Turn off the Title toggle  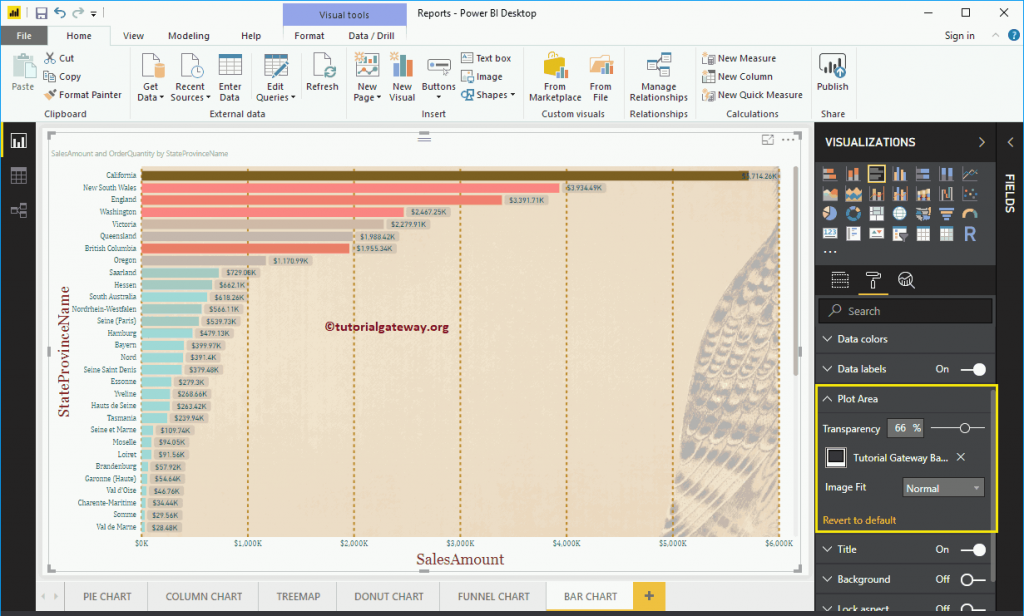(x=972, y=549)
